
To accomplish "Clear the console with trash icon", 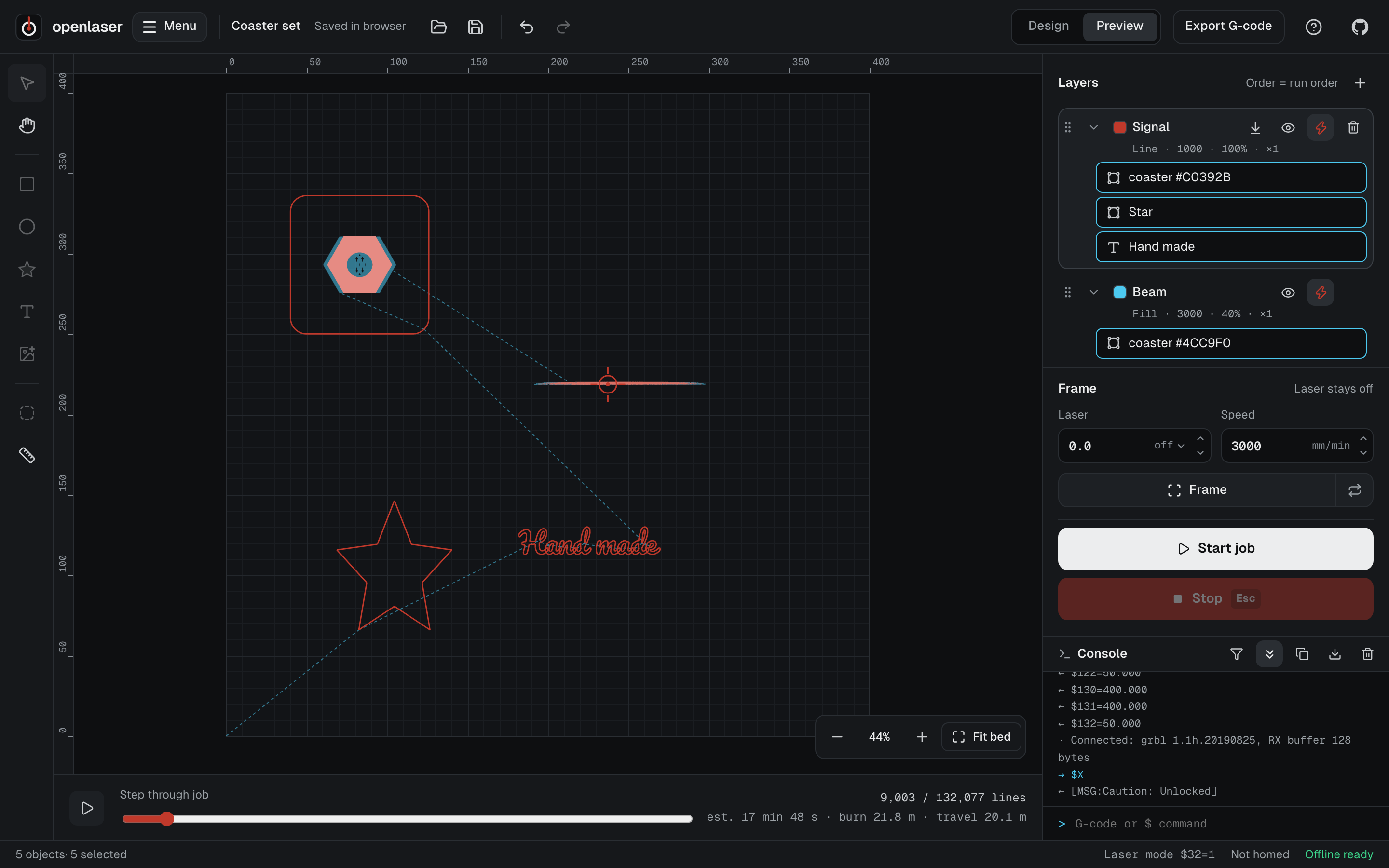I will pos(1367,654).
